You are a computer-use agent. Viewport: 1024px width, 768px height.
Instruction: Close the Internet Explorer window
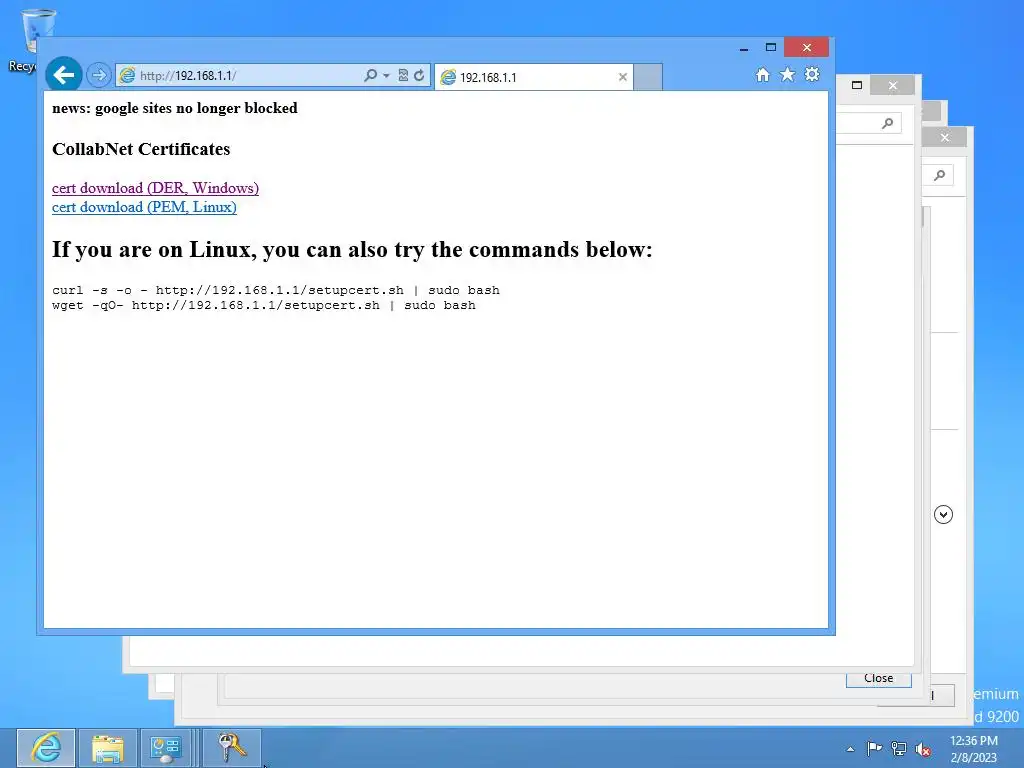click(x=807, y=48)
